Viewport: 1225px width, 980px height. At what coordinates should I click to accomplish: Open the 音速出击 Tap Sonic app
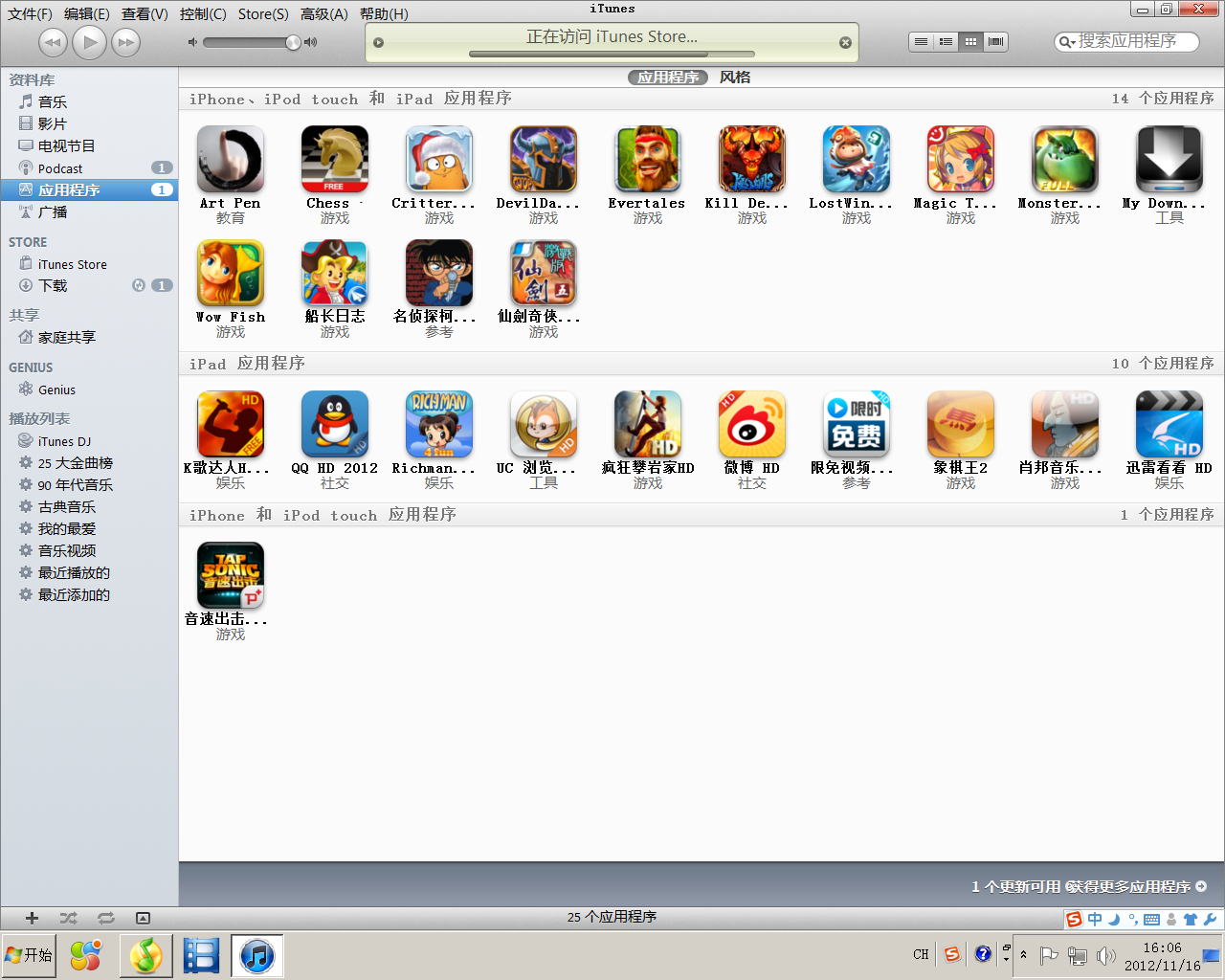coord(231,575)
